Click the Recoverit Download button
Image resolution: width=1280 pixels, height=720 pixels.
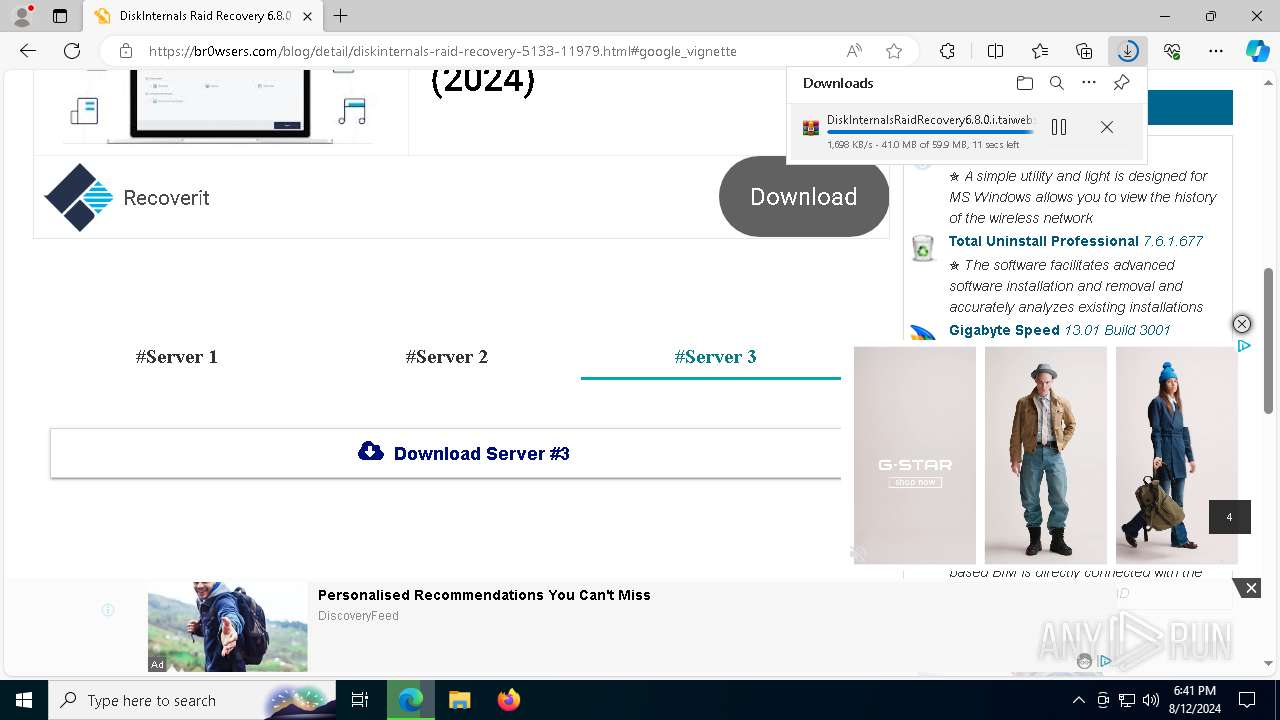coord(804,197)
